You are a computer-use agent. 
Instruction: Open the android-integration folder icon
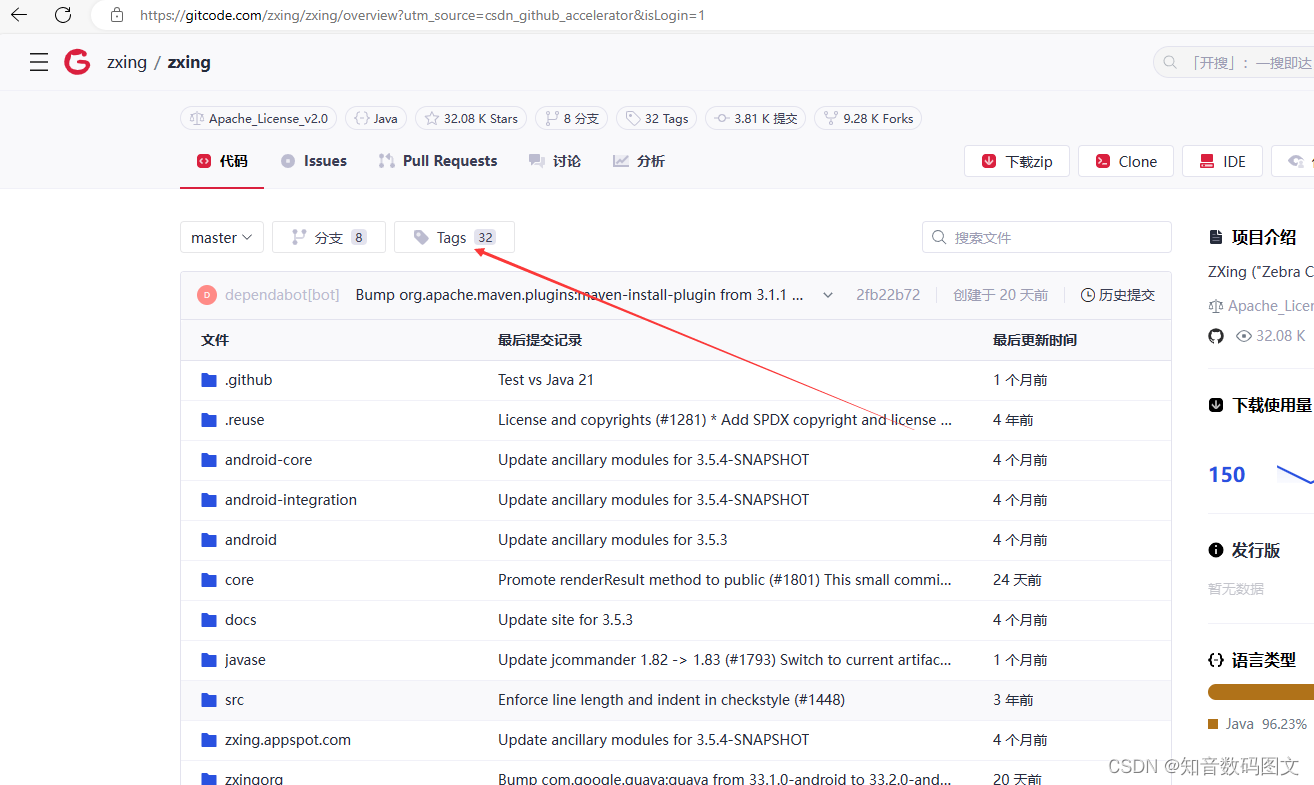209,500
